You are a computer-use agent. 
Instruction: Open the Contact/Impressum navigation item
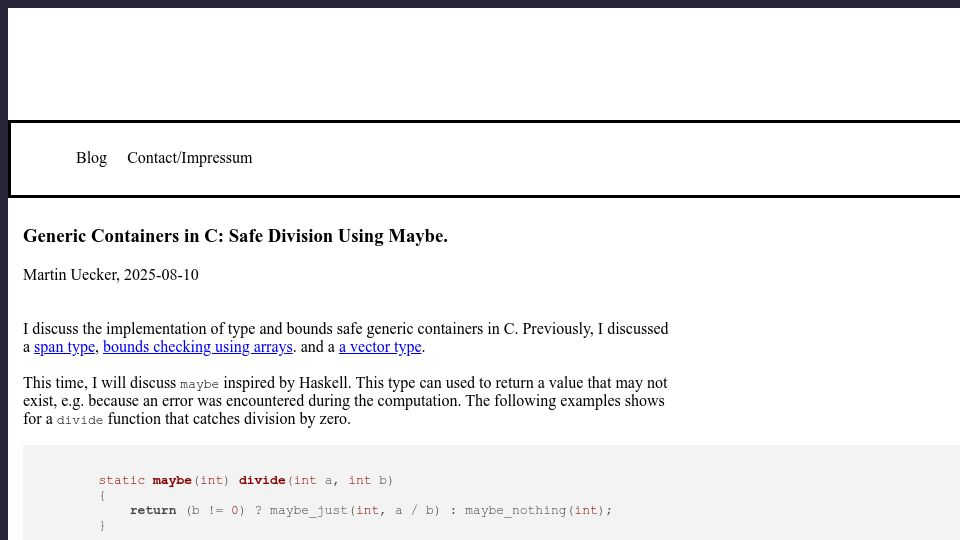click(x=189, y=158)
